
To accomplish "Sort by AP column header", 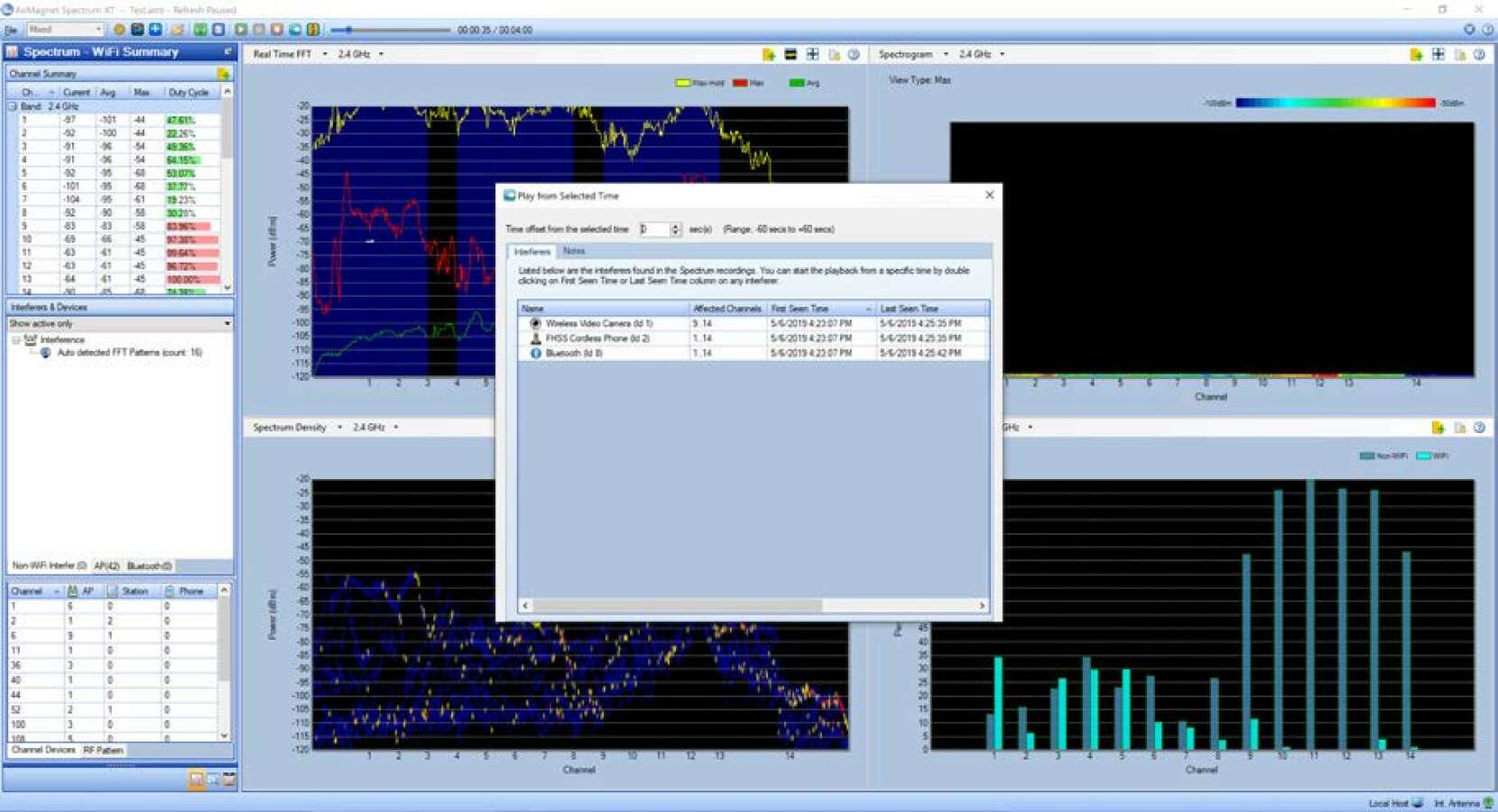I will (x=86, y=591).
